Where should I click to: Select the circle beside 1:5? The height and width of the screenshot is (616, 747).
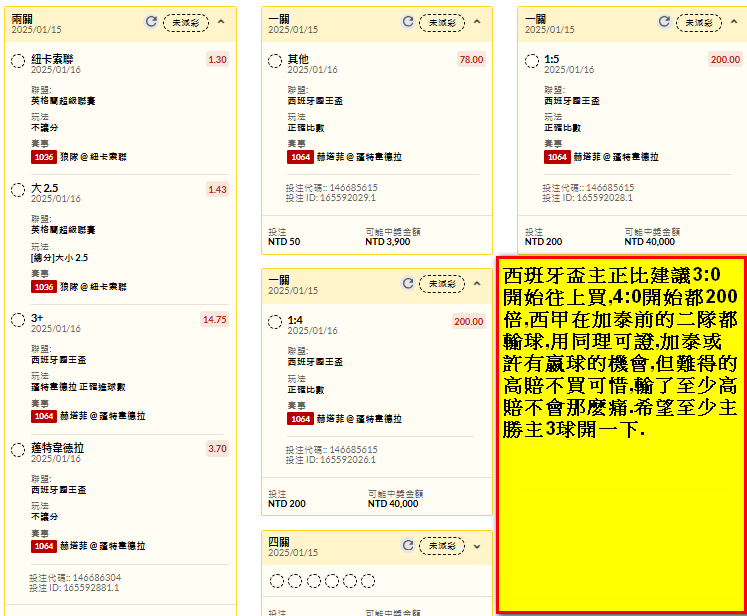point(532,61)
